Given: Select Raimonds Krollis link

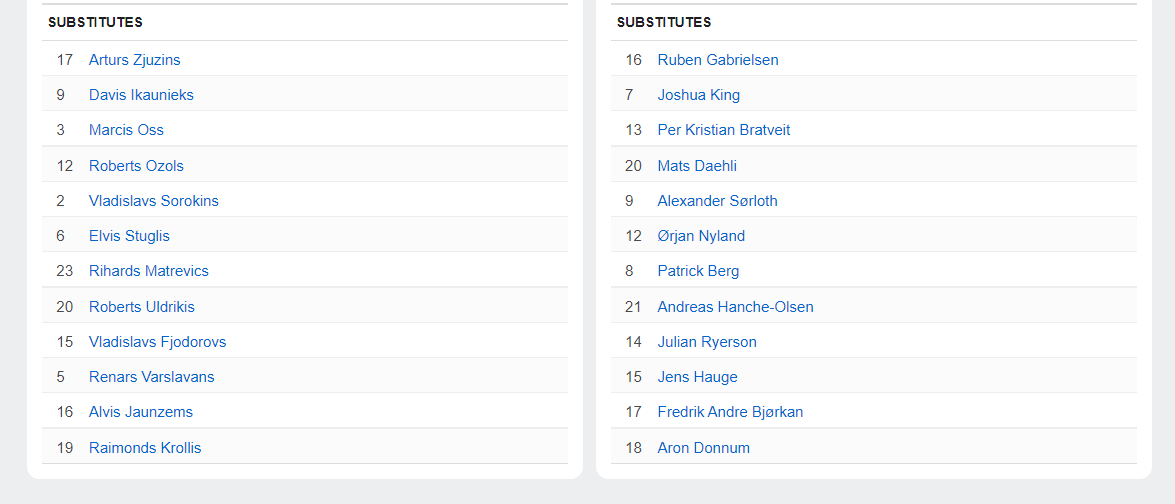Looking at the screenshot, I should [145, 448].
